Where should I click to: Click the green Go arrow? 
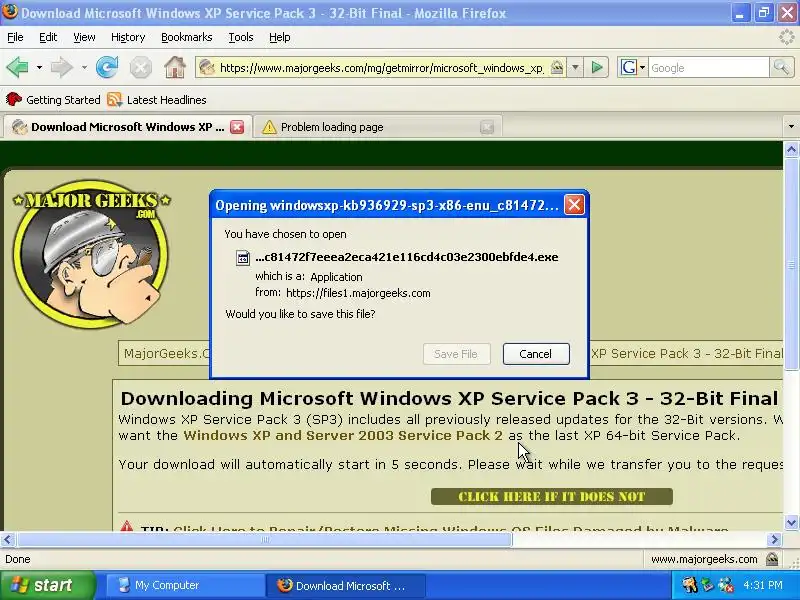596,67
